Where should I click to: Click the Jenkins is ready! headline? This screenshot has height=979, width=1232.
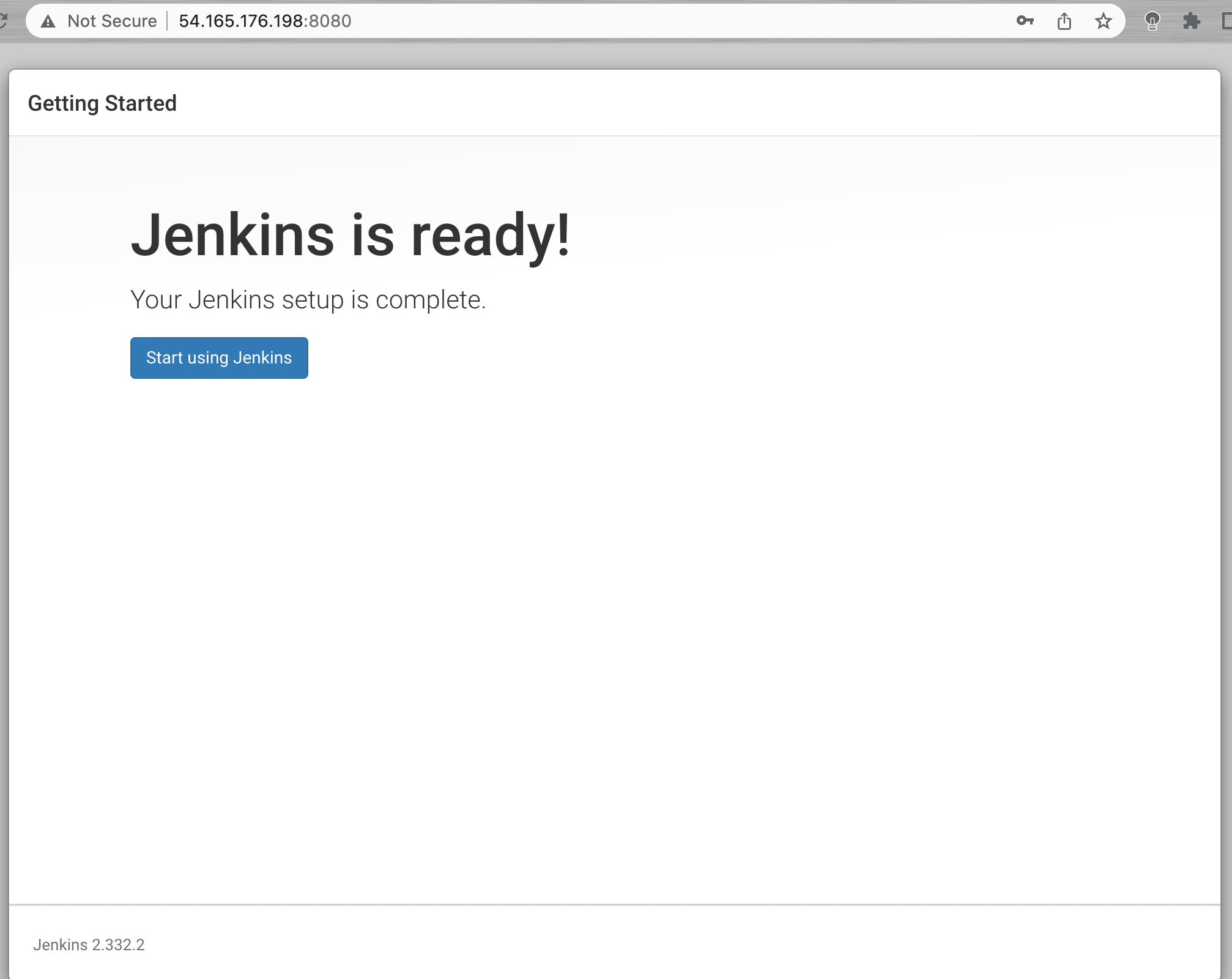coord(351,236)
